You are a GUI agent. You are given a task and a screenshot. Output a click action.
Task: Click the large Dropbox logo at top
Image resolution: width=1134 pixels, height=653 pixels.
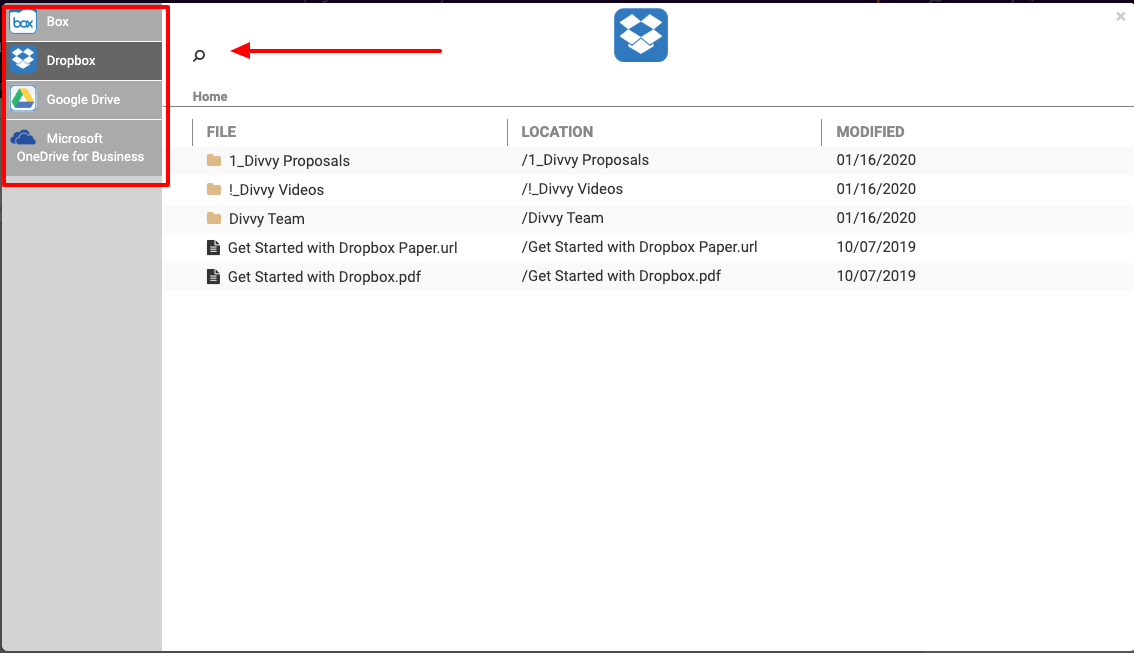[x=641, y=35]
